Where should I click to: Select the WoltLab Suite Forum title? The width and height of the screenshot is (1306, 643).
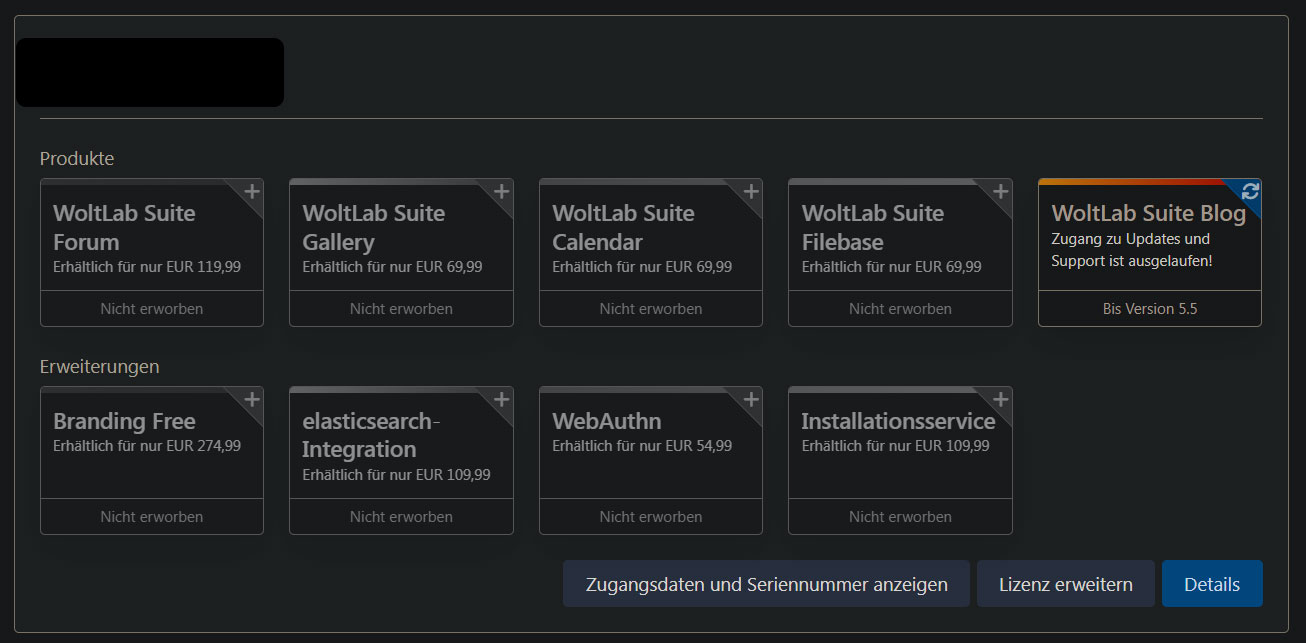point(124,227)
